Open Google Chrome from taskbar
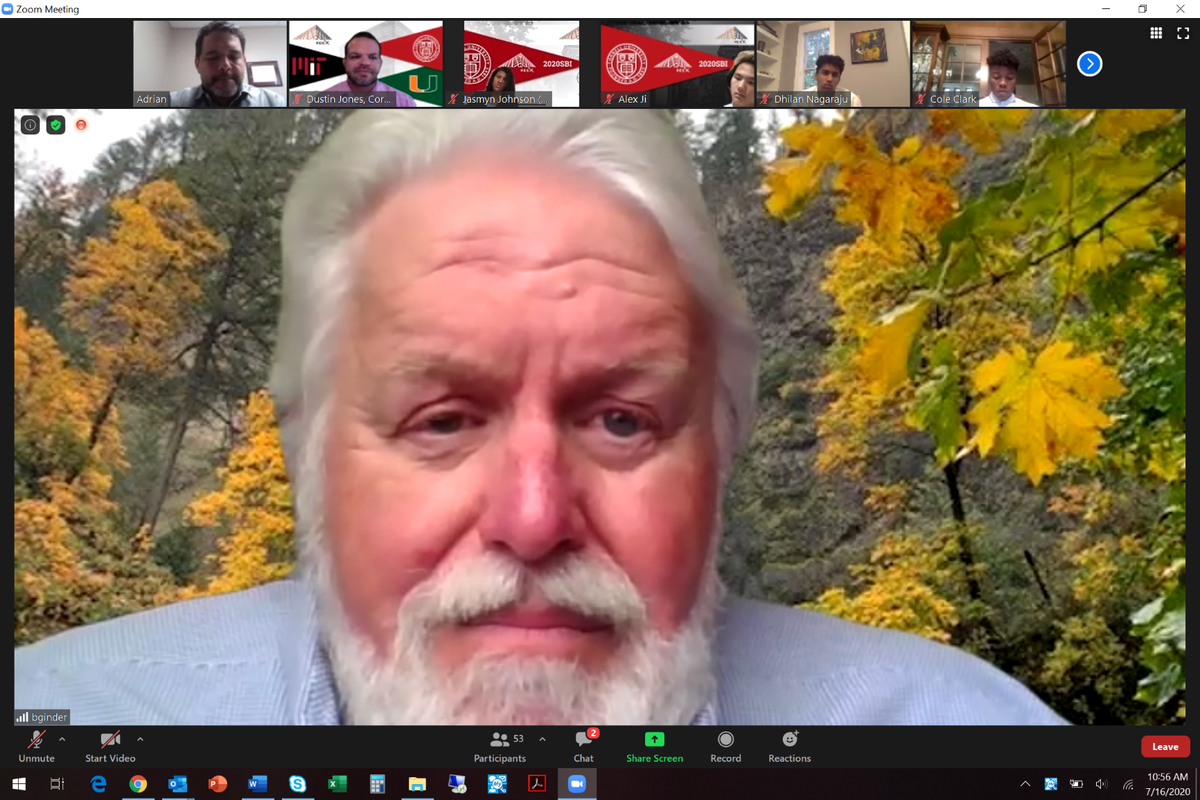This screenshot has height=800, width=1200. tap(138, 785)
